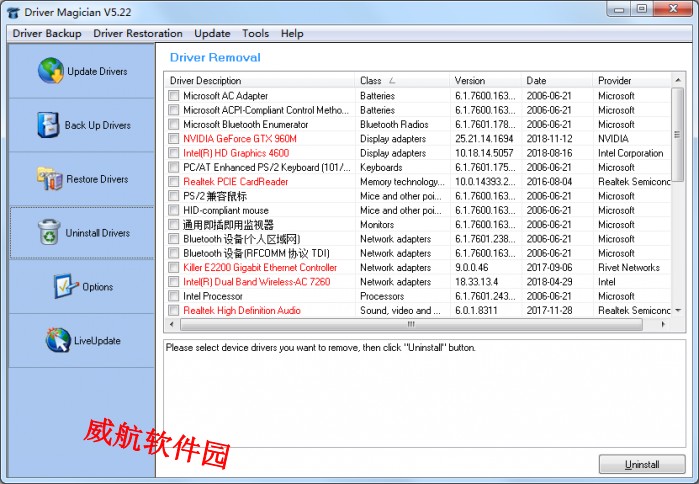The height and width of the screenshot is (484, 699).
Task: Open the Options label in the sidebar
Action: tap(98, 287)
